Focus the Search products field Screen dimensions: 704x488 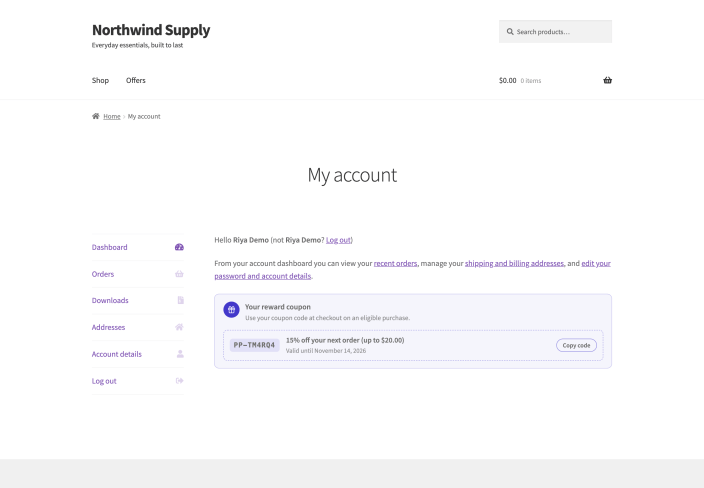(555, 31)
